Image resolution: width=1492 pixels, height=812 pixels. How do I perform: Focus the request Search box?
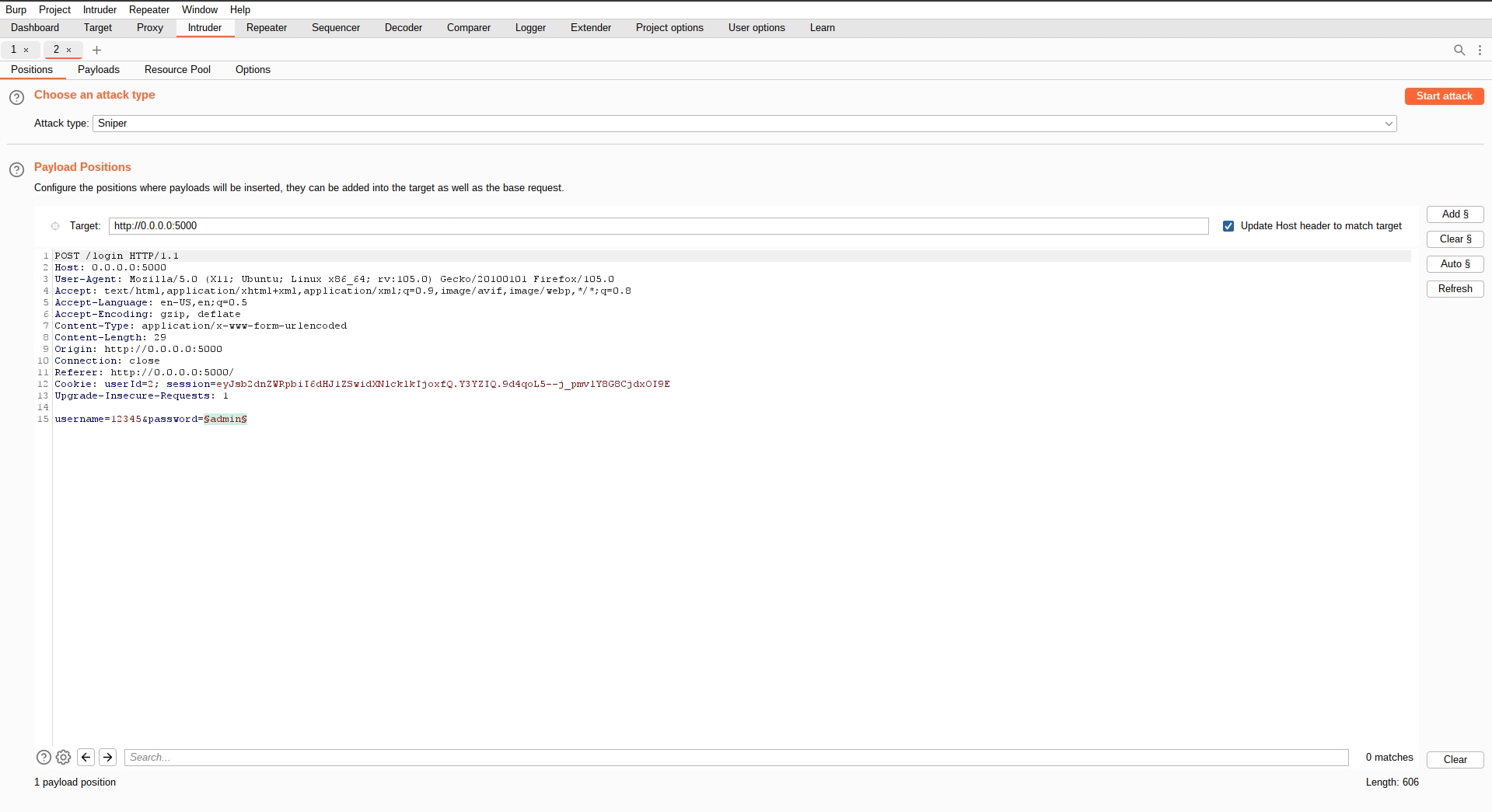[736, 758]
